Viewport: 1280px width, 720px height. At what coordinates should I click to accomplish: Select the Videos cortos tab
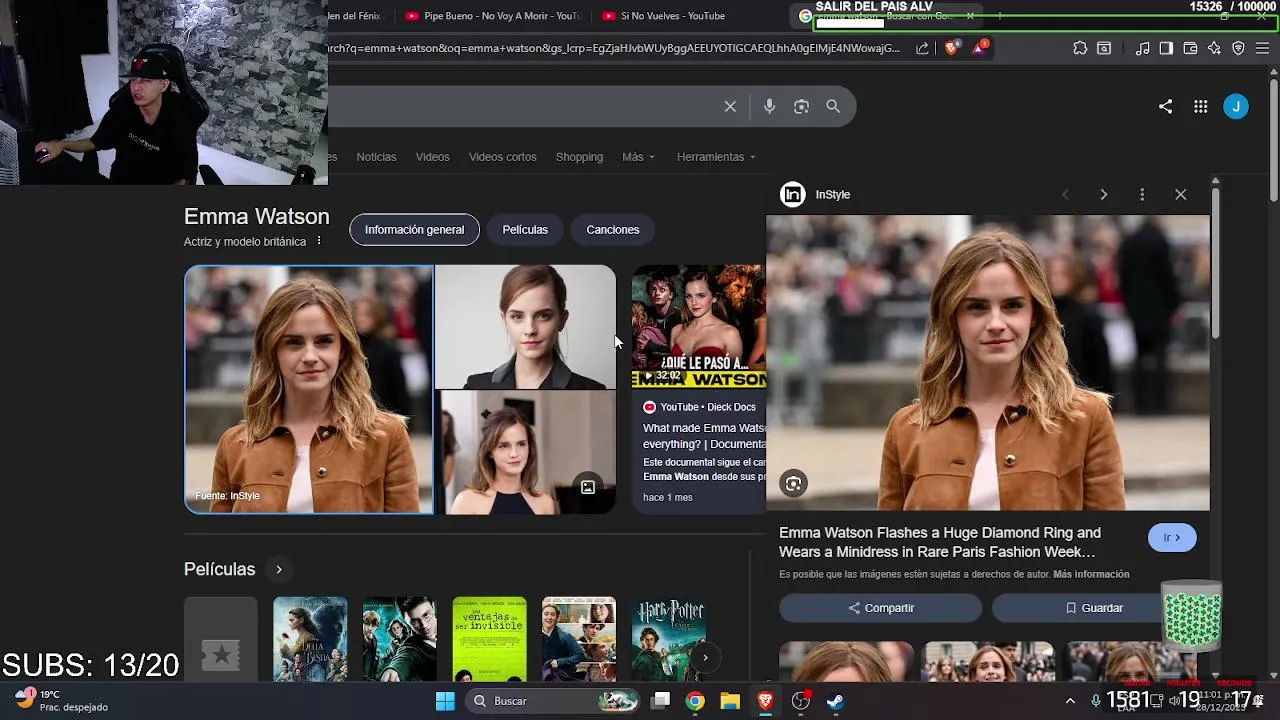pos(503,157)
